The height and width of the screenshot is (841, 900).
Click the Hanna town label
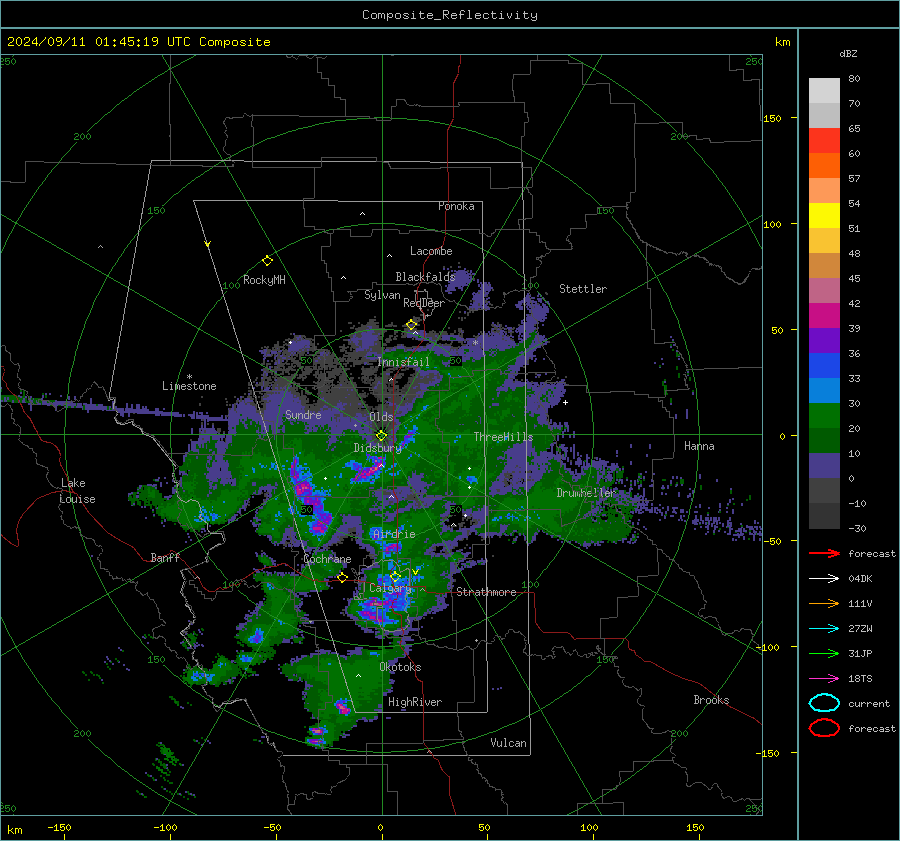pyautogui.click(x=699, y=446)
